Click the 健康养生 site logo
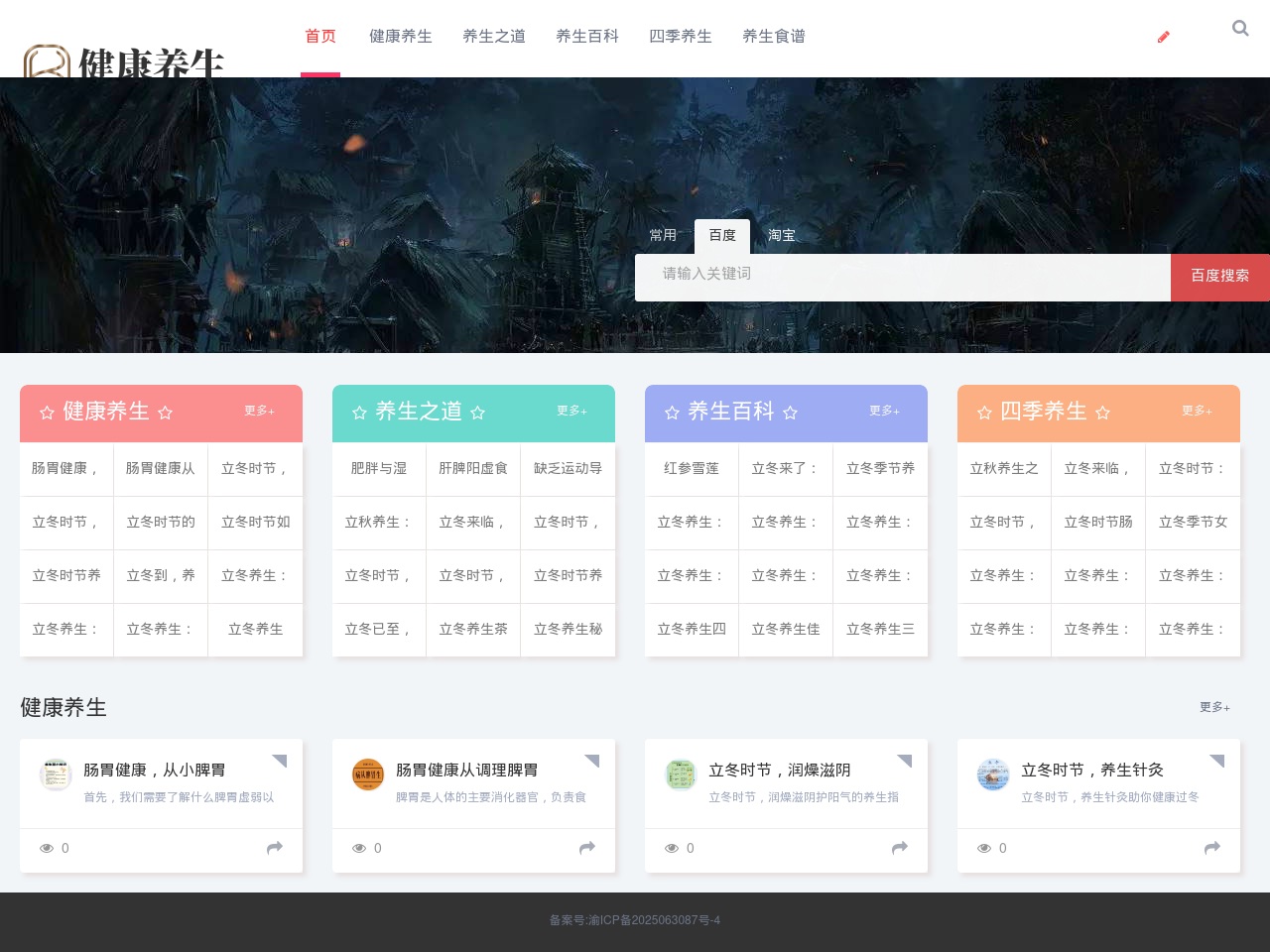Viewport: 1270px width, 952px height. point(124,61)
